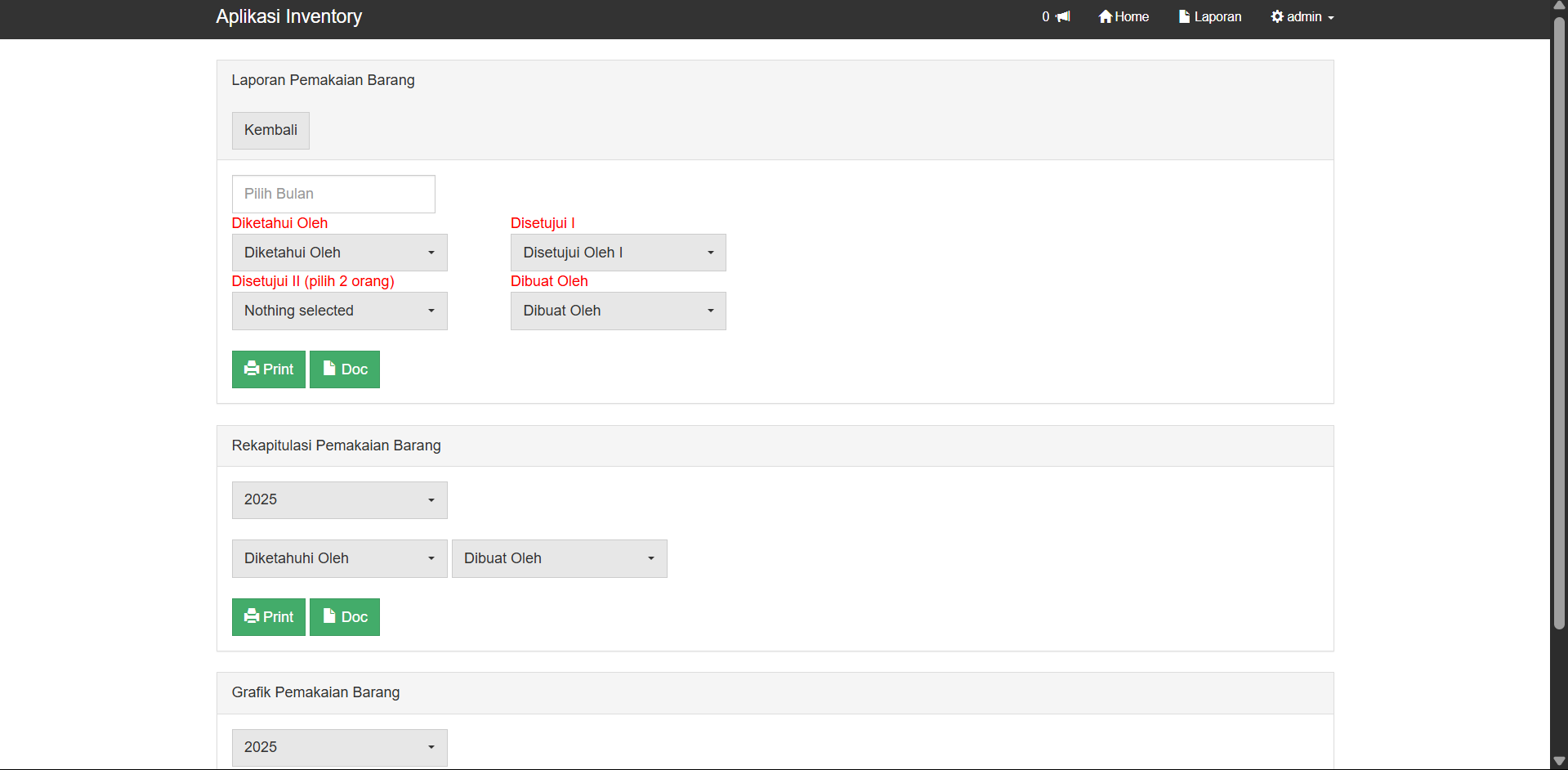Open year dropdown in Grafik Pemakaian section
Viewport: 1568px width, 770px height.
pos(339,747)
